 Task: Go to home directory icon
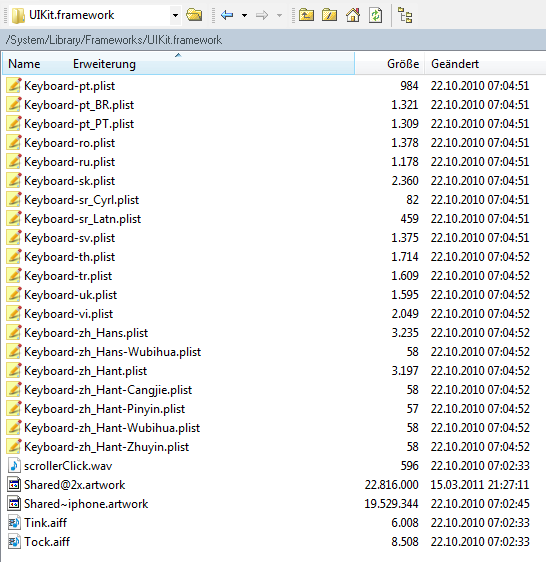(353, 15)
